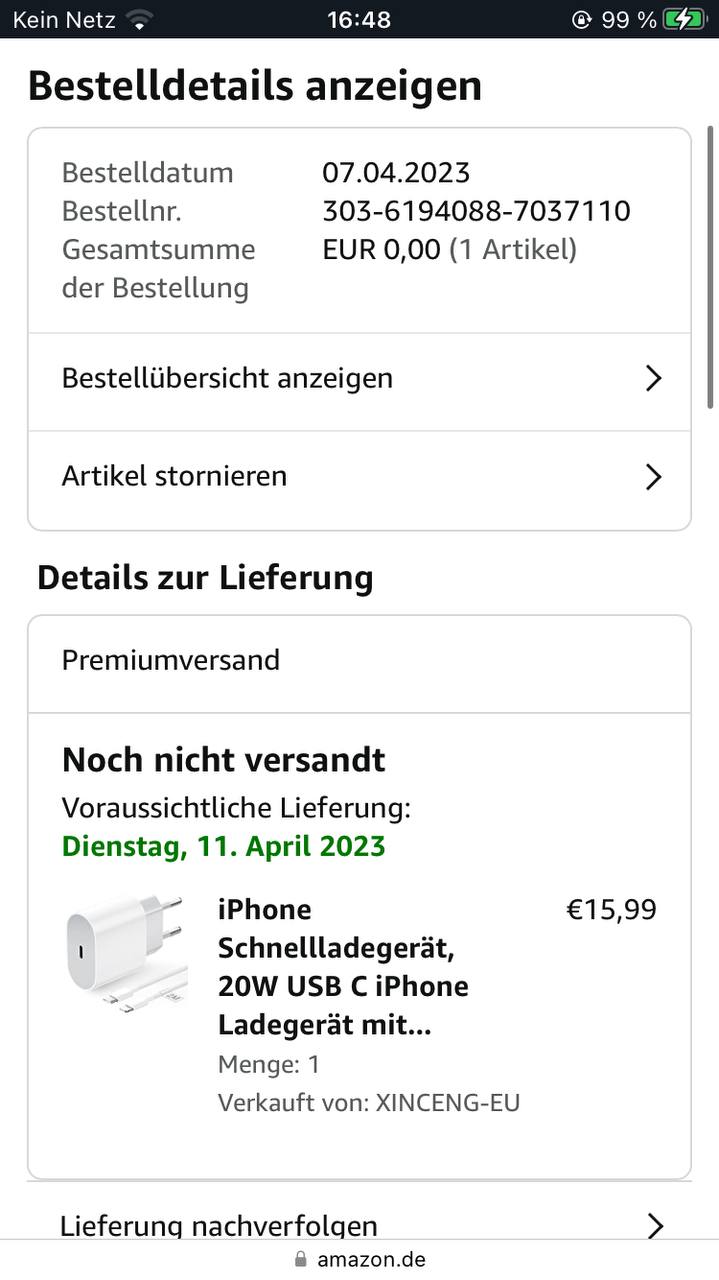Tap the order number 303-6194088-7037110
Viewport: 719px width, 1280px height.
(x=476, y=211)
